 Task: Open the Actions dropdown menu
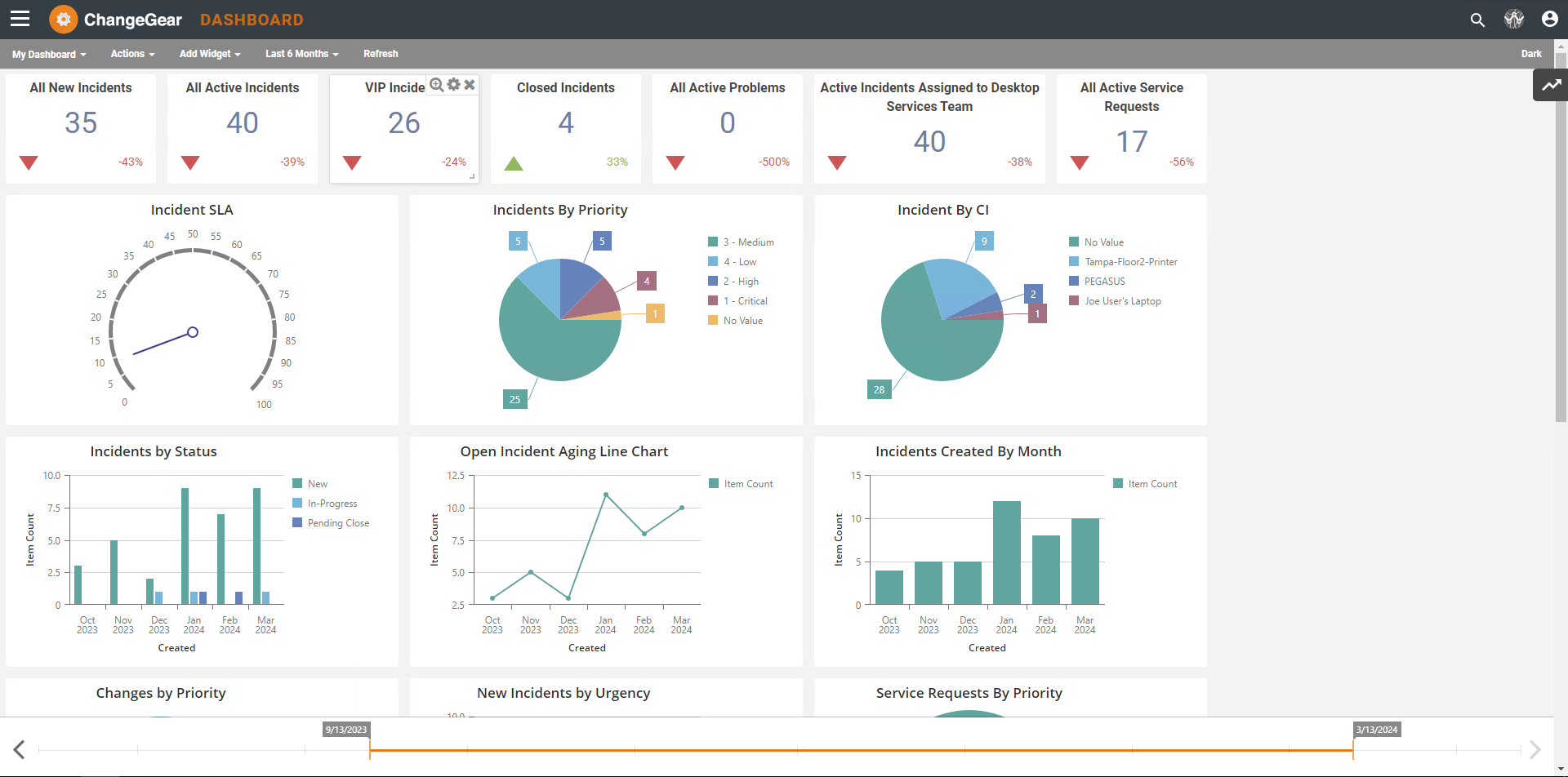(x=132, y=54)
